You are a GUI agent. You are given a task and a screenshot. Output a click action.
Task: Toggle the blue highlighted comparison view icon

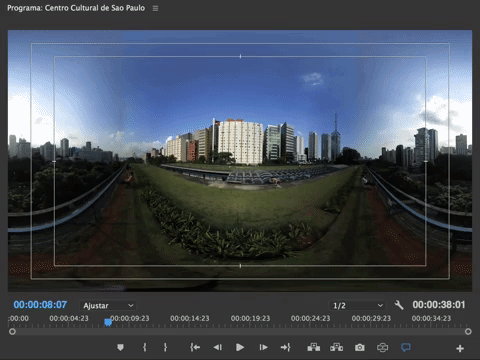click(405, 348)
